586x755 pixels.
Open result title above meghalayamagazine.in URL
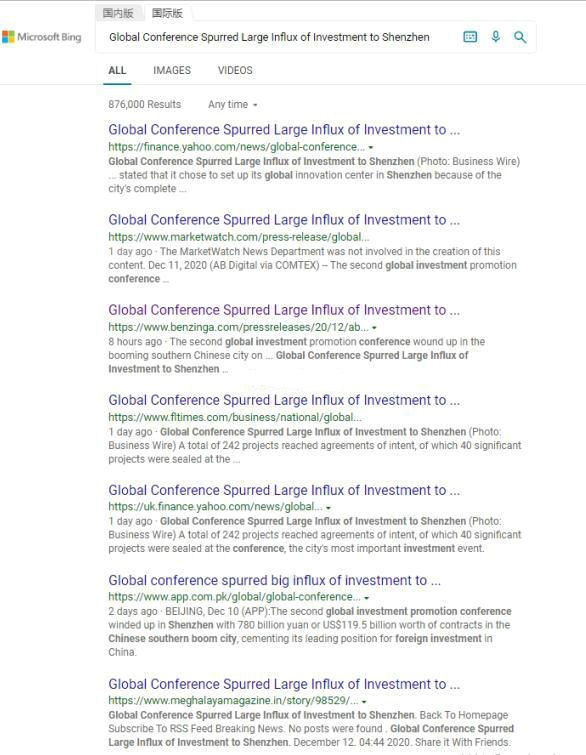[284, 684]
